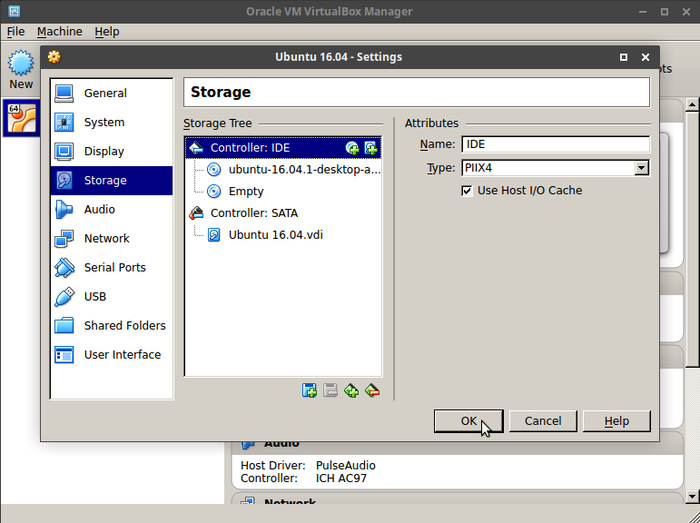The image size is (700, 523).
Task: Open Display settings category
Action: click(x=111, y=151)
